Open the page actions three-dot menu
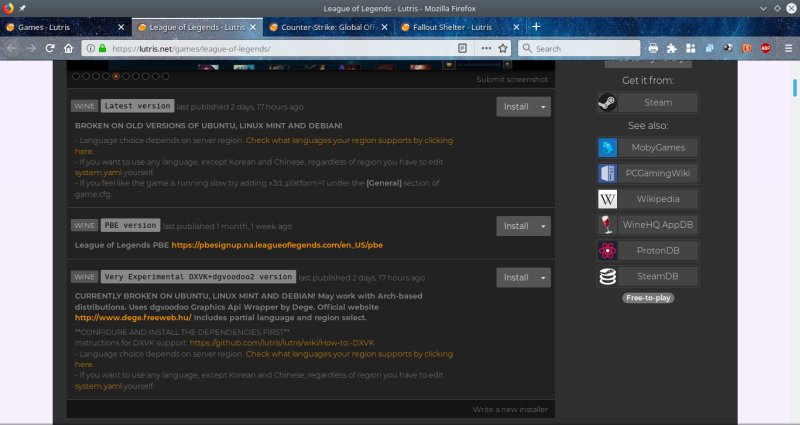Image resolution: width=800 pixels, height=425 pixels. (486, 48)
